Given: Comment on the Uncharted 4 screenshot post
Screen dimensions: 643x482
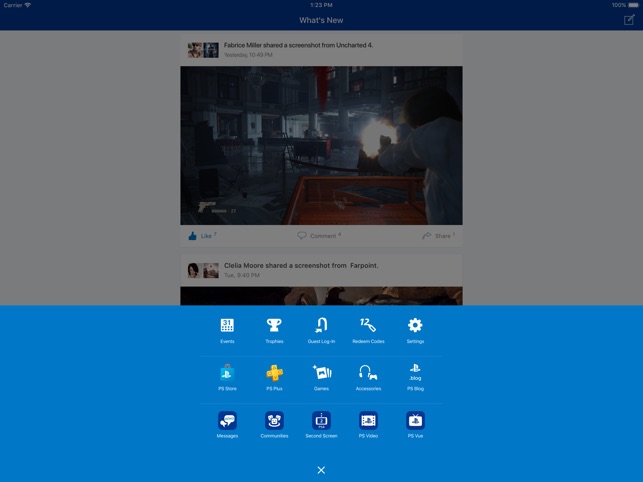Looking at the screenshot, I should click(x=319, y=235).
